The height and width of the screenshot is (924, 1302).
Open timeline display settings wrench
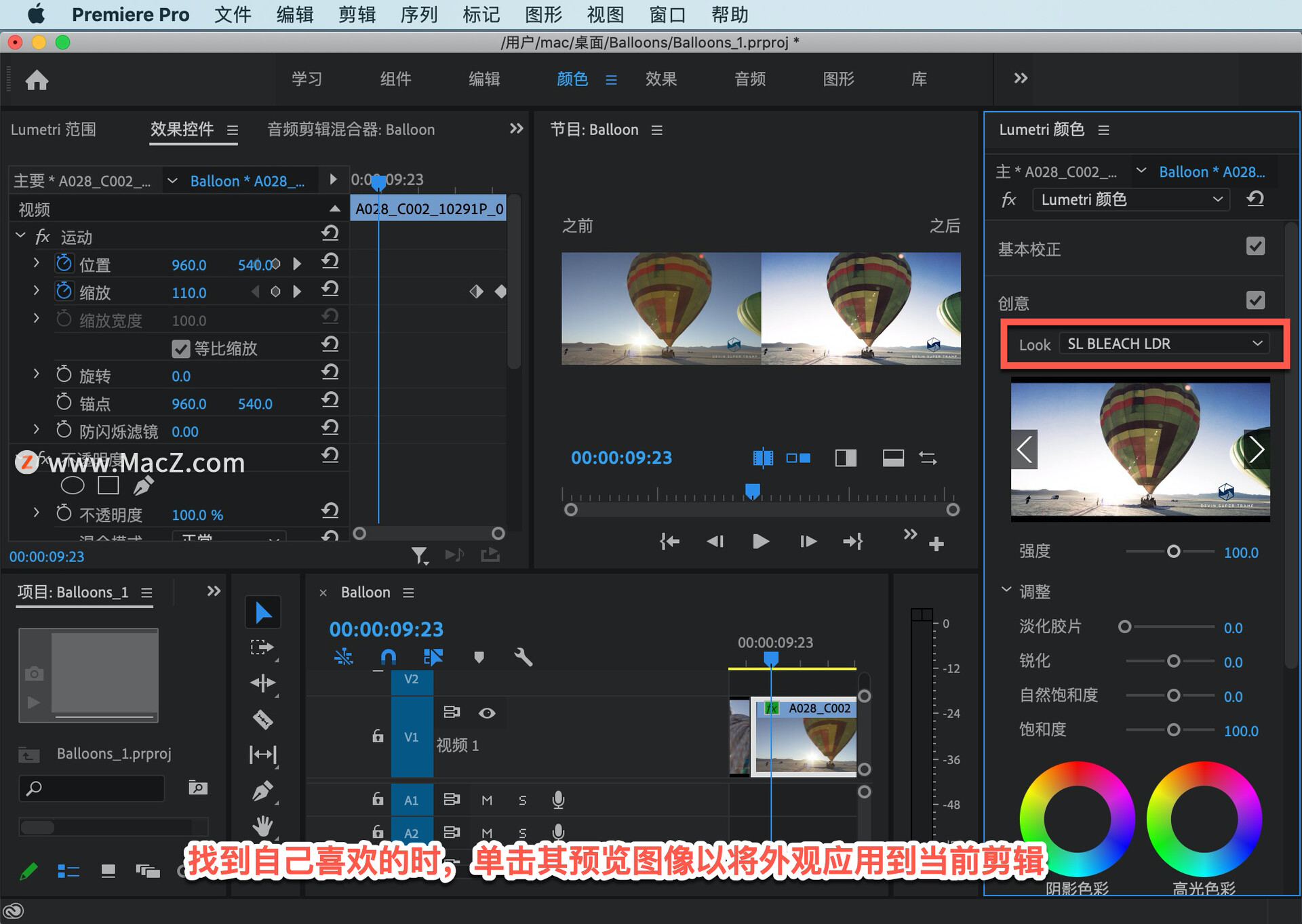[x=523, y=656]
